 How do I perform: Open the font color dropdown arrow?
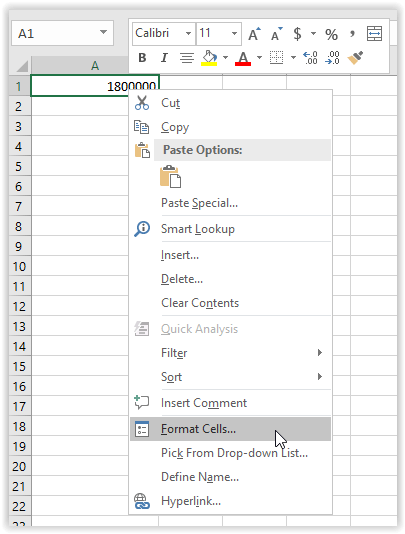(x=259, y=58)
